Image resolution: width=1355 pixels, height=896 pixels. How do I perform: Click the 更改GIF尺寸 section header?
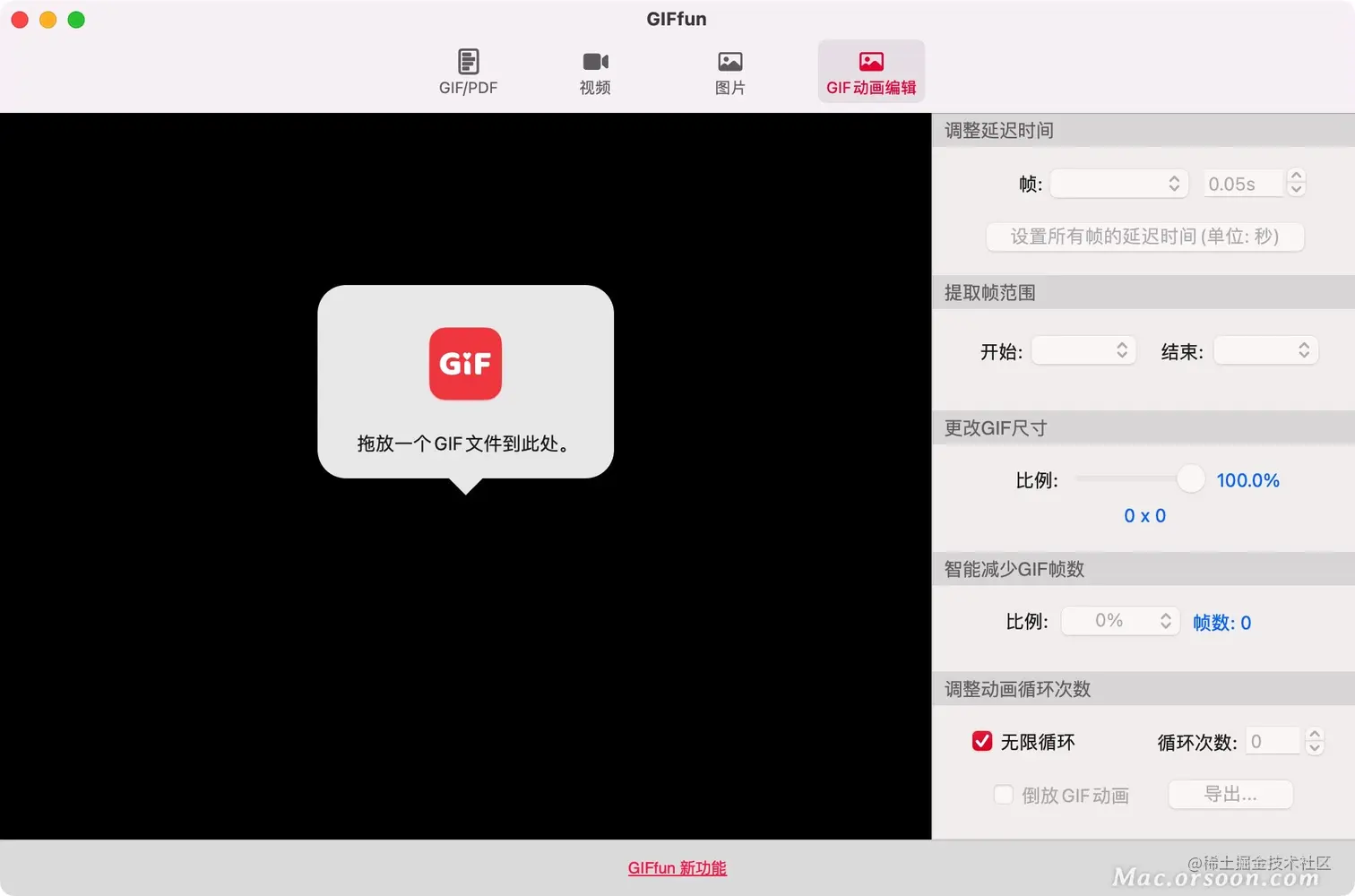point(1144,428)
